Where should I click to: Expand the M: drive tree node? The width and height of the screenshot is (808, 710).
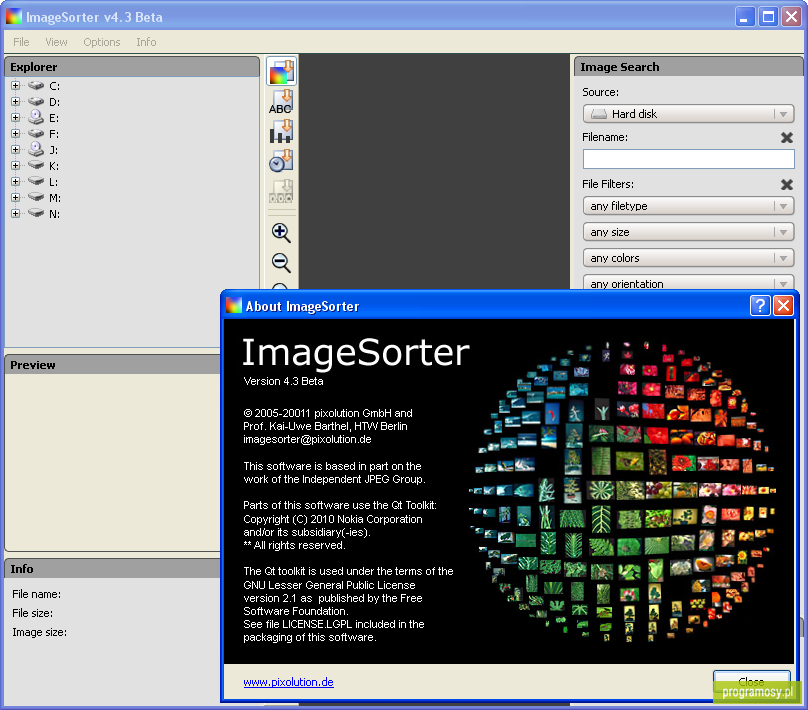[15, 197]
